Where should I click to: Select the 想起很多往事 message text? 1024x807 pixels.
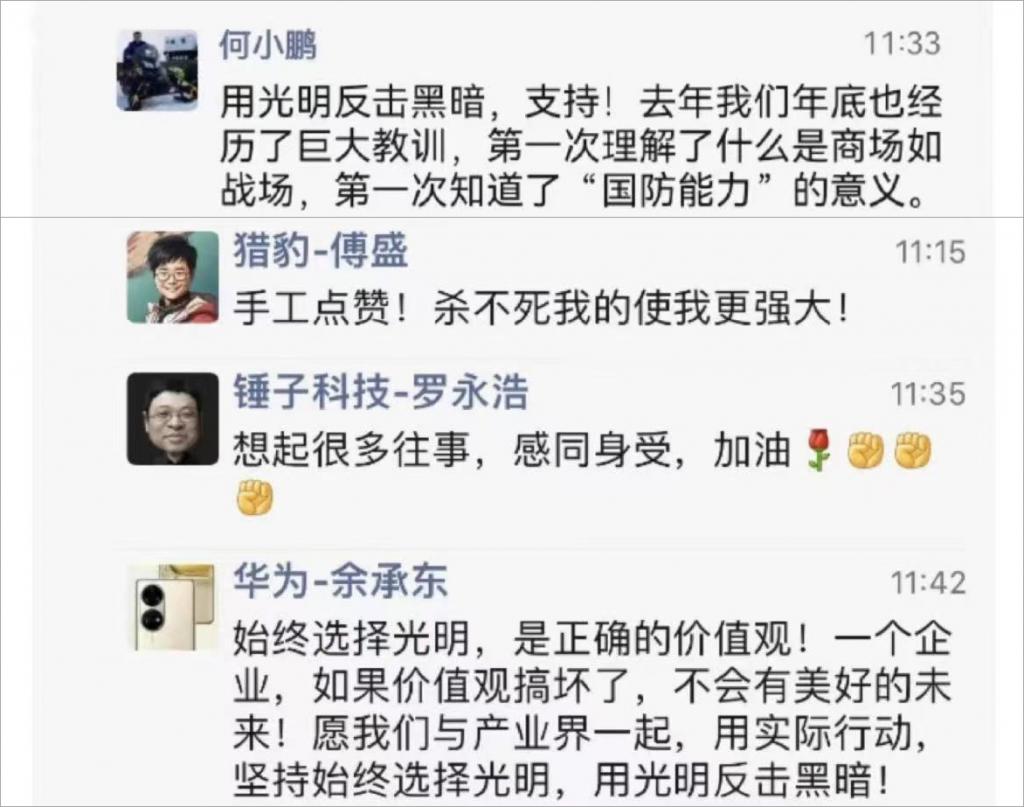click(583, 473)
